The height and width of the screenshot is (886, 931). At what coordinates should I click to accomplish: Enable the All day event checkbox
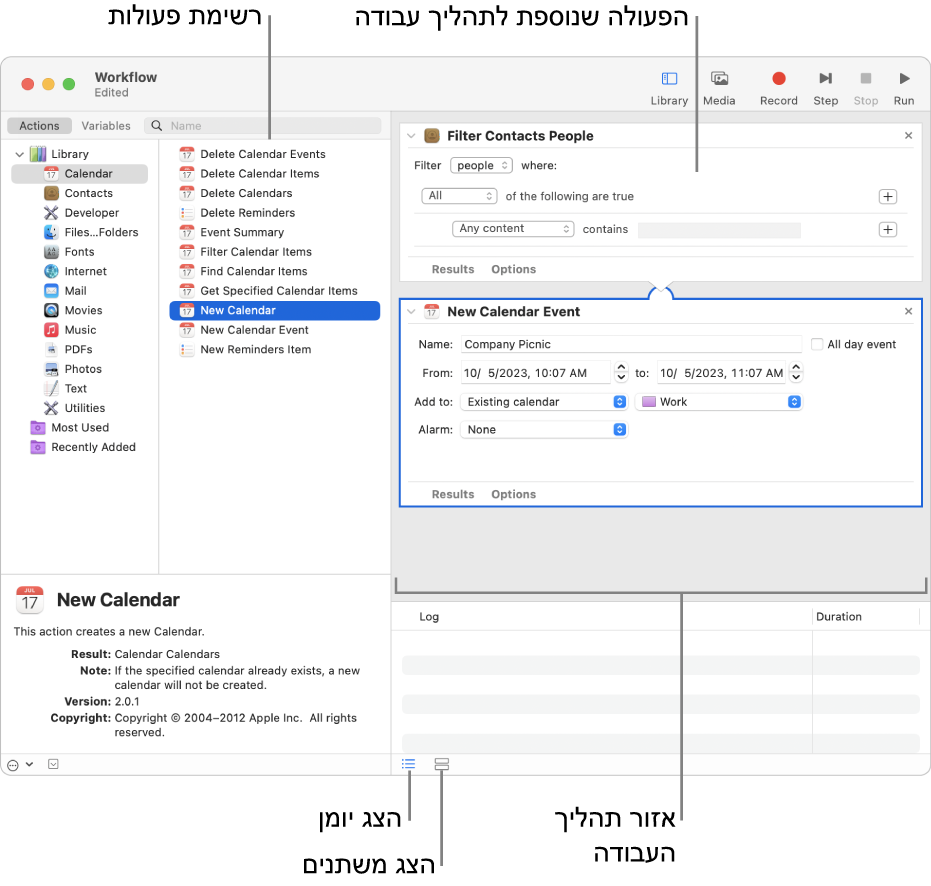[817, 344]
